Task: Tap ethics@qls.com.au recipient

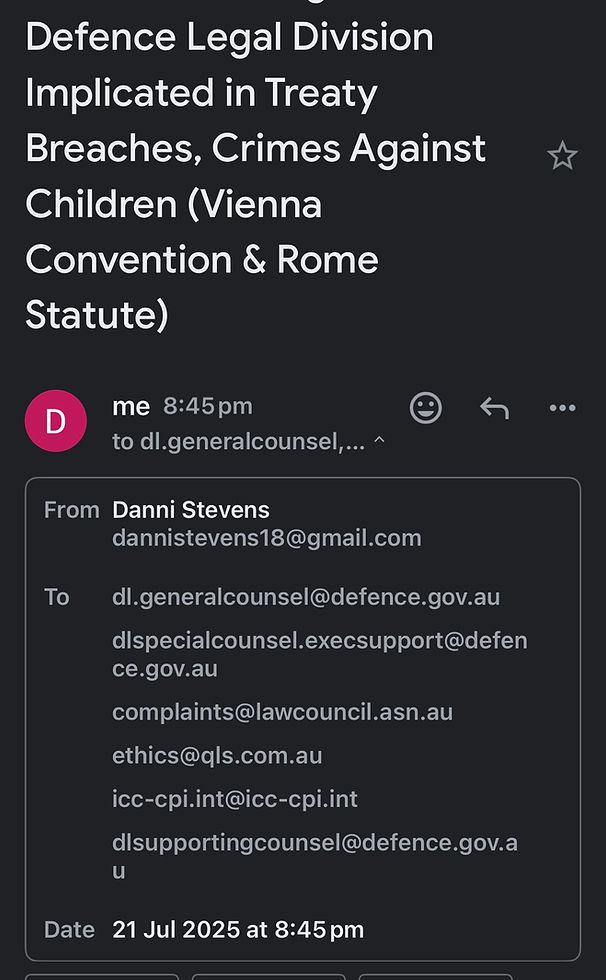Action: (x=217, y=756)
